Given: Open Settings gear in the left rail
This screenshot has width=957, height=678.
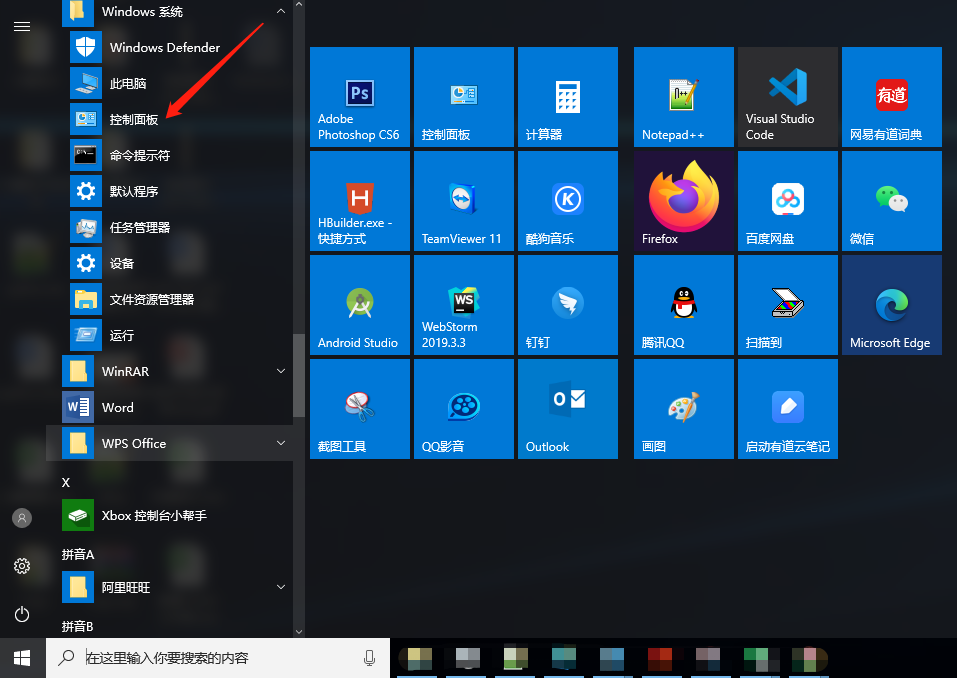Looking at the screenshot, I should click(22, 566).
